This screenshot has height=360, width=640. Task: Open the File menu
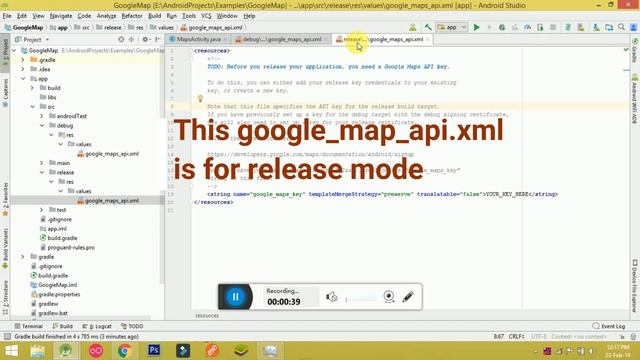coord(7,16)
